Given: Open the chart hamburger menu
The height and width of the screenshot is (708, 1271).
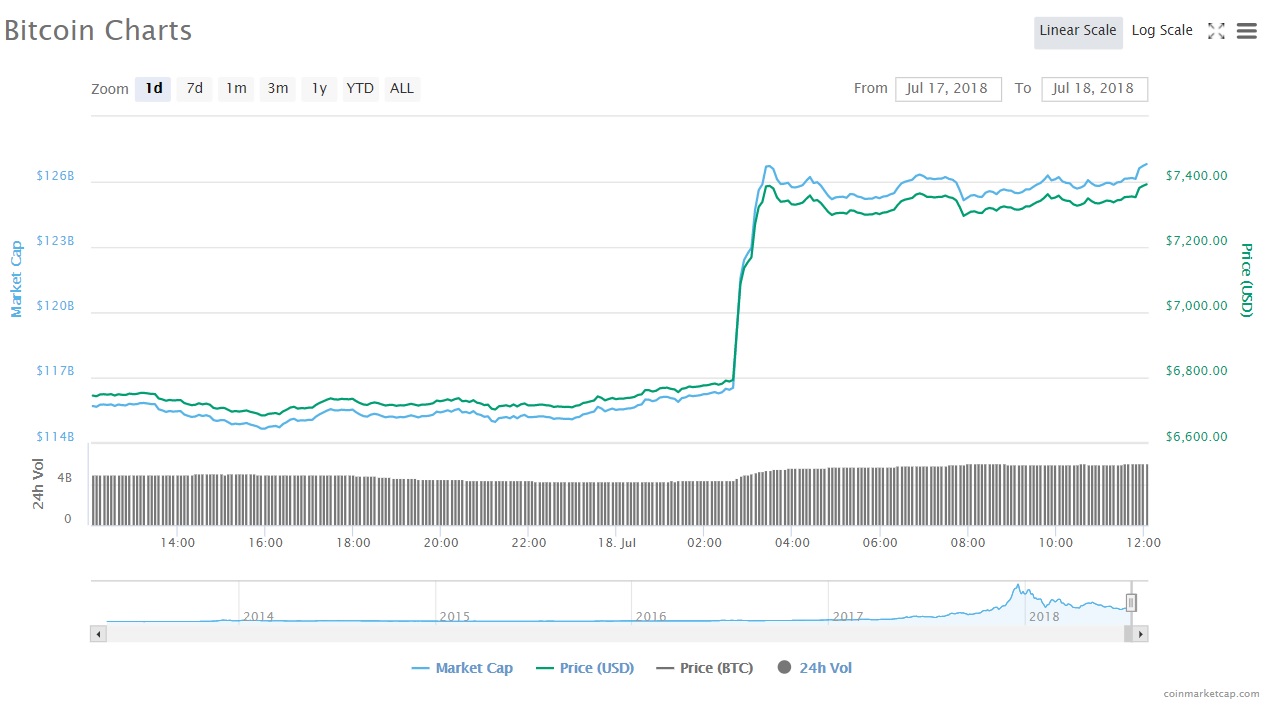Looking at the screenshot, I should (1246, 31).
